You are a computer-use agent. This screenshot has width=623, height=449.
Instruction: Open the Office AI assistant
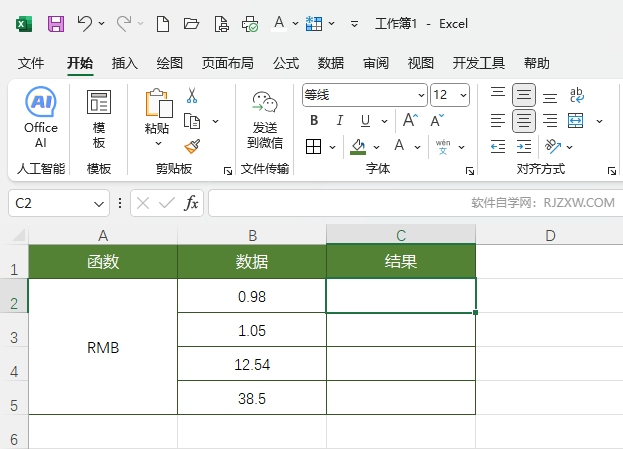point(41,117)
